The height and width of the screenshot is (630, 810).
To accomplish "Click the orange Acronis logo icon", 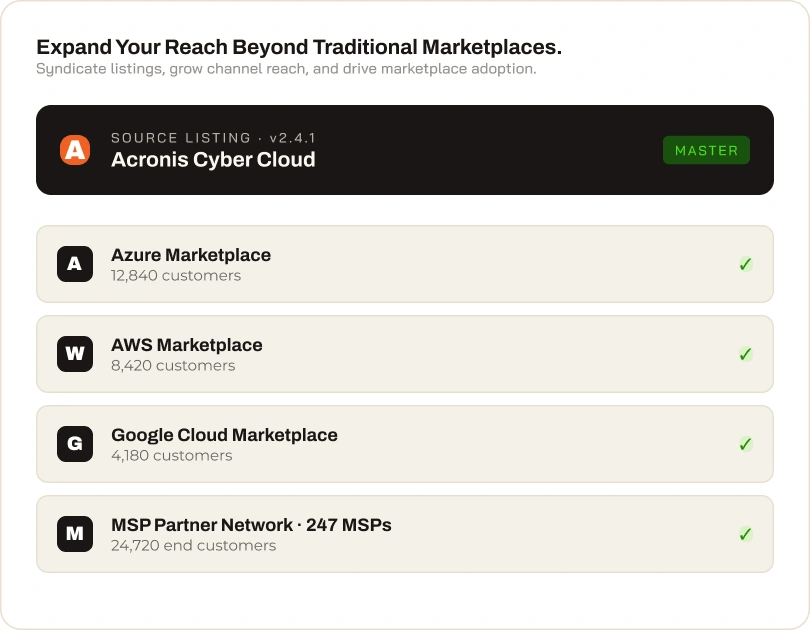I will pyautogui.click(x=75, y=150).
